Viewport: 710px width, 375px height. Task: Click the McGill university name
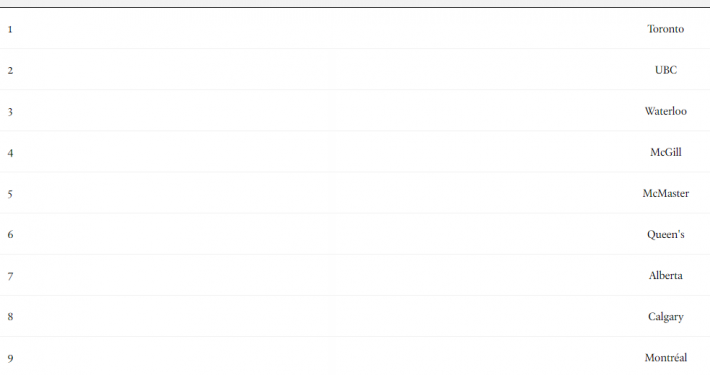pyautogui.click(x=666, y=152)
